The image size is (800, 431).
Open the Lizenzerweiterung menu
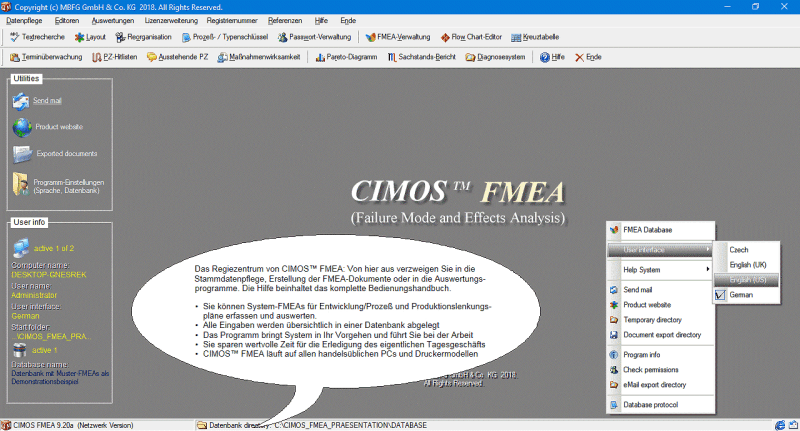[x=171, y=20]
